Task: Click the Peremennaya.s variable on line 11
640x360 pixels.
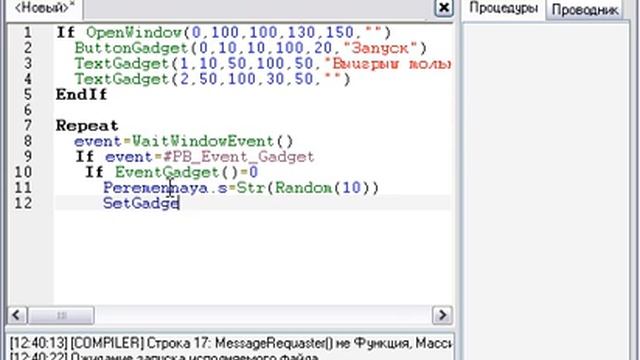Action: tap(165, 188)
